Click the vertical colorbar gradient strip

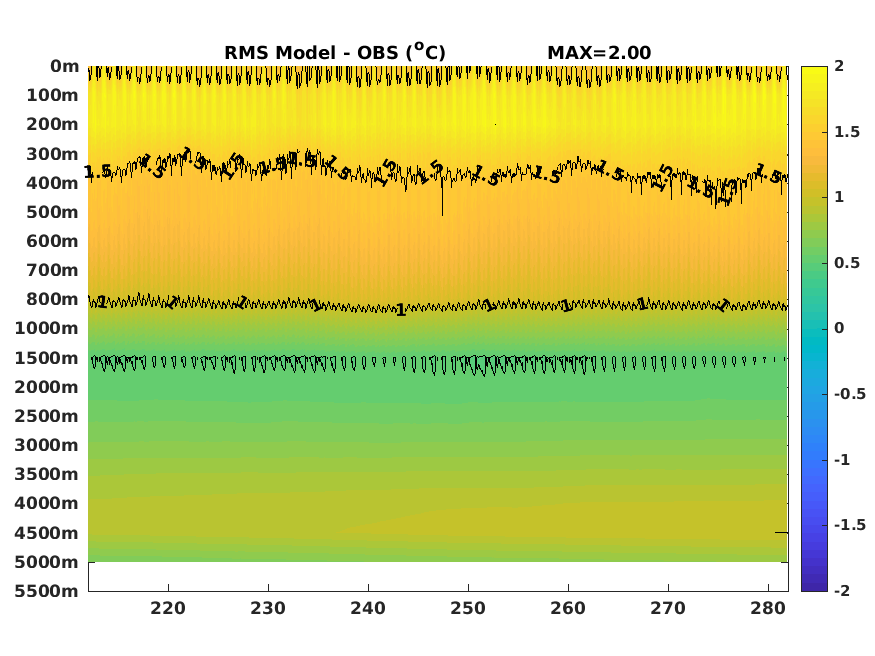coord(814,329)
